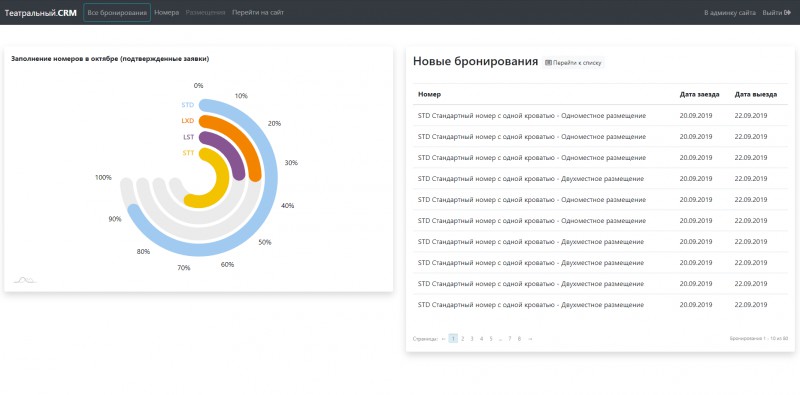The image size is (800, 395).
Task: Open the Размещения menu item
Action: 205,12
